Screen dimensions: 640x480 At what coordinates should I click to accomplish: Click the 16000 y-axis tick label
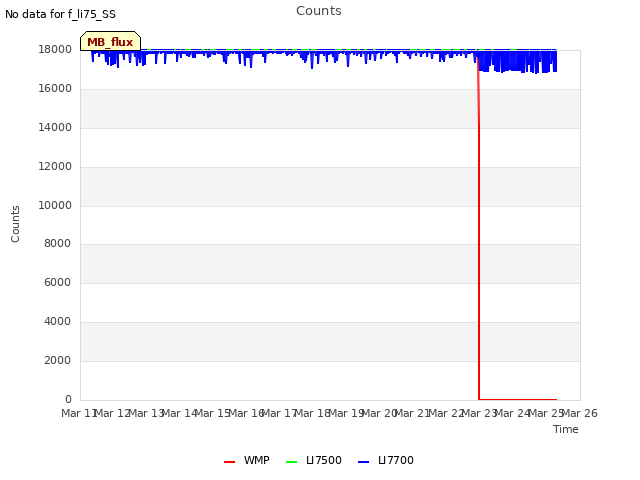pyautogui.click(x=55, y=89)
